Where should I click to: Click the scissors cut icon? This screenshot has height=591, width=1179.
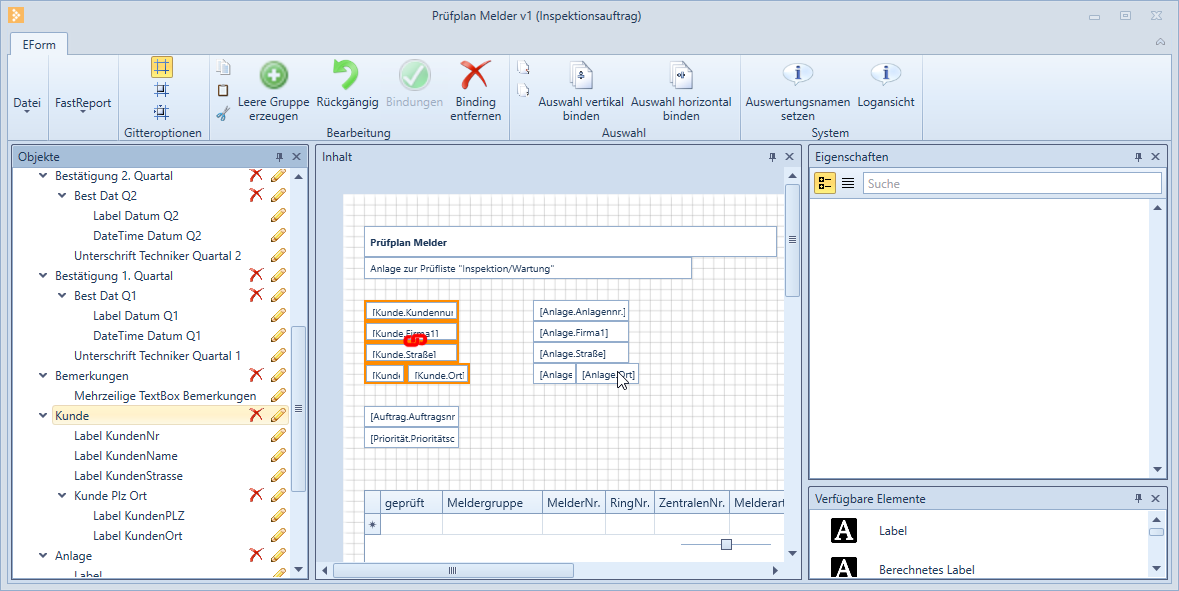point(222,113)
